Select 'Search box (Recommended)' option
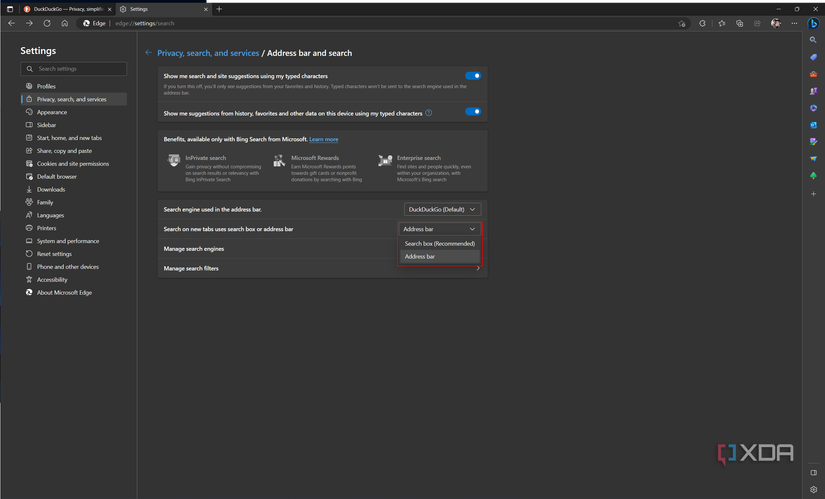Image resolution: width=825 pixels, height=499 pixels. click(x=439, y=243)
